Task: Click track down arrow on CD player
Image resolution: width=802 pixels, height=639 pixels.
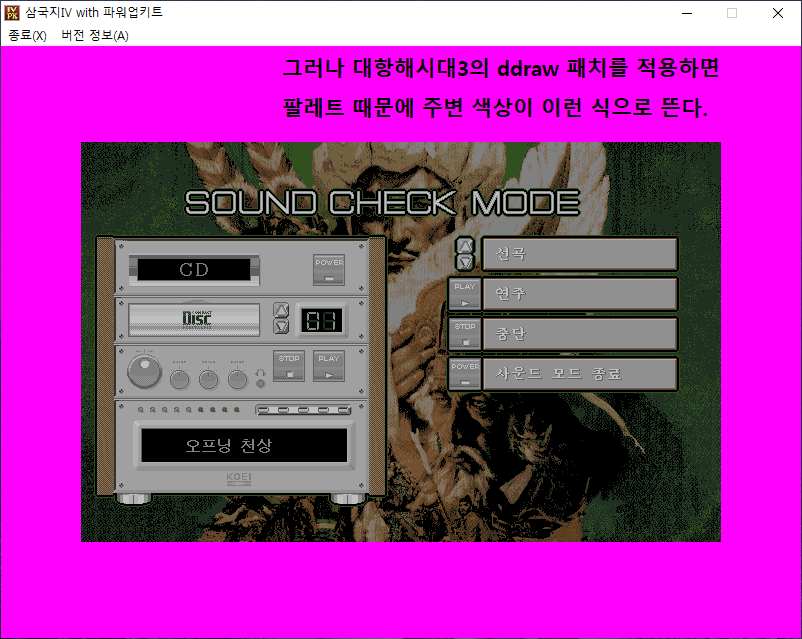Action: pos(281,326)
